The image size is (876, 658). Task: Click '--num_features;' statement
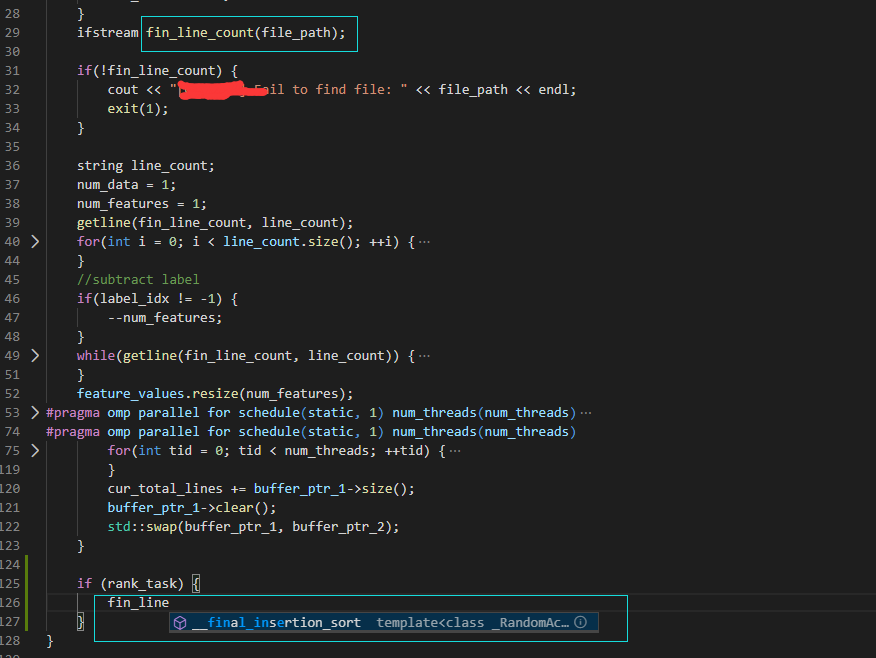pos(165,318)
